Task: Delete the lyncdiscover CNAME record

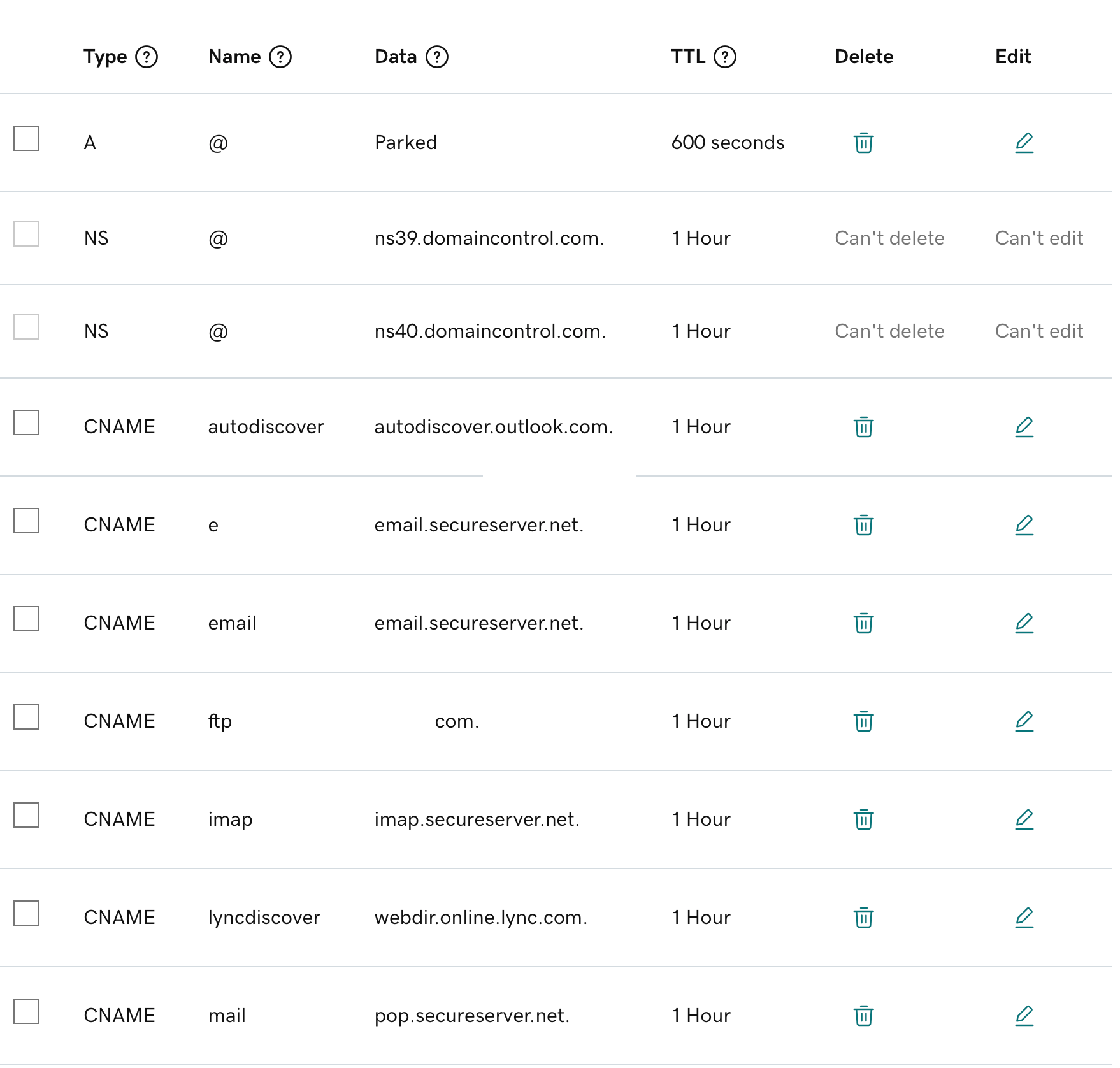Action: coord(863,918)
